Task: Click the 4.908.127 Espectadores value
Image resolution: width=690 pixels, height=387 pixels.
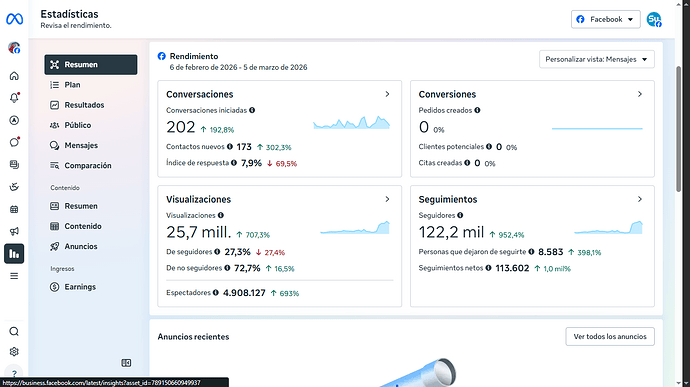Action: pyautogui.click(x=244, y=293)
